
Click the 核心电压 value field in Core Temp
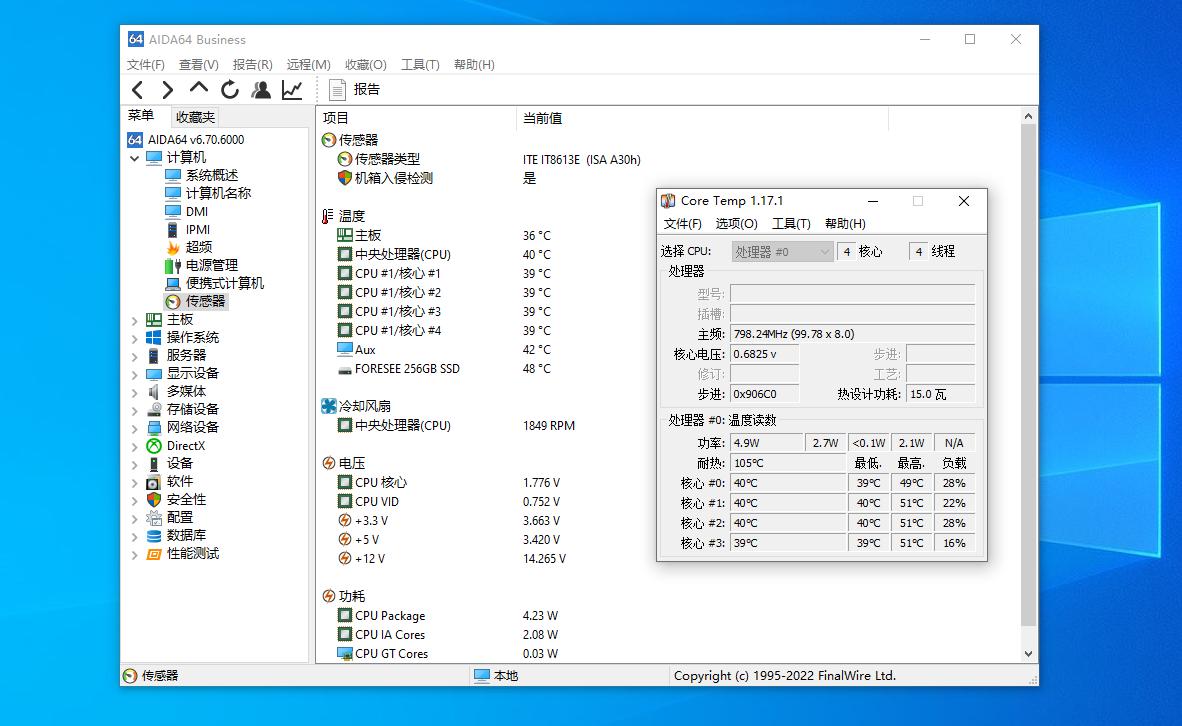coord(766,354)
